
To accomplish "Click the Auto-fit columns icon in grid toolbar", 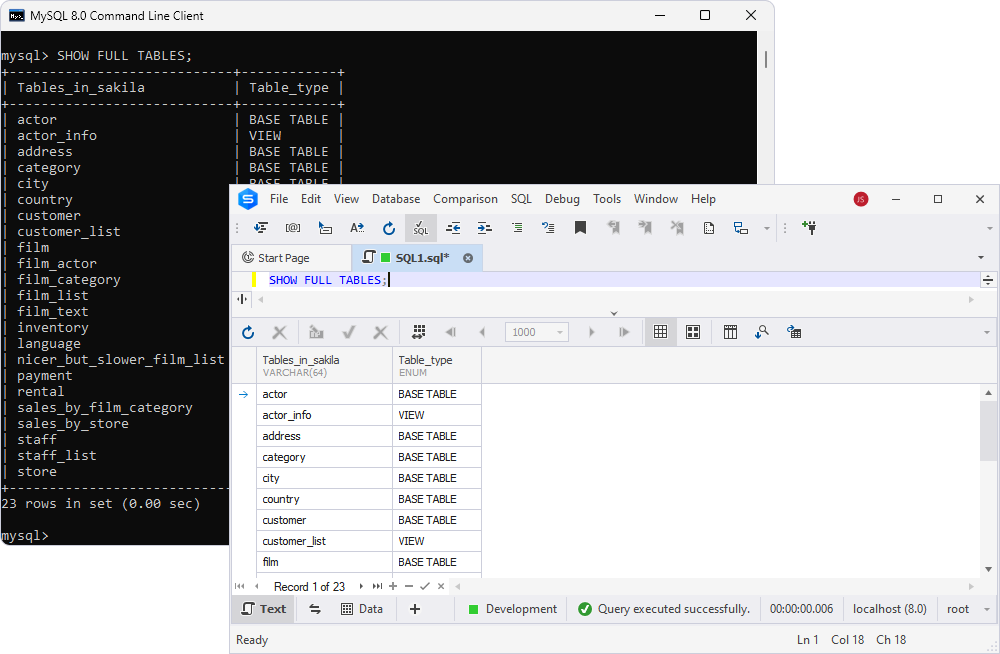I will (418, 332).
